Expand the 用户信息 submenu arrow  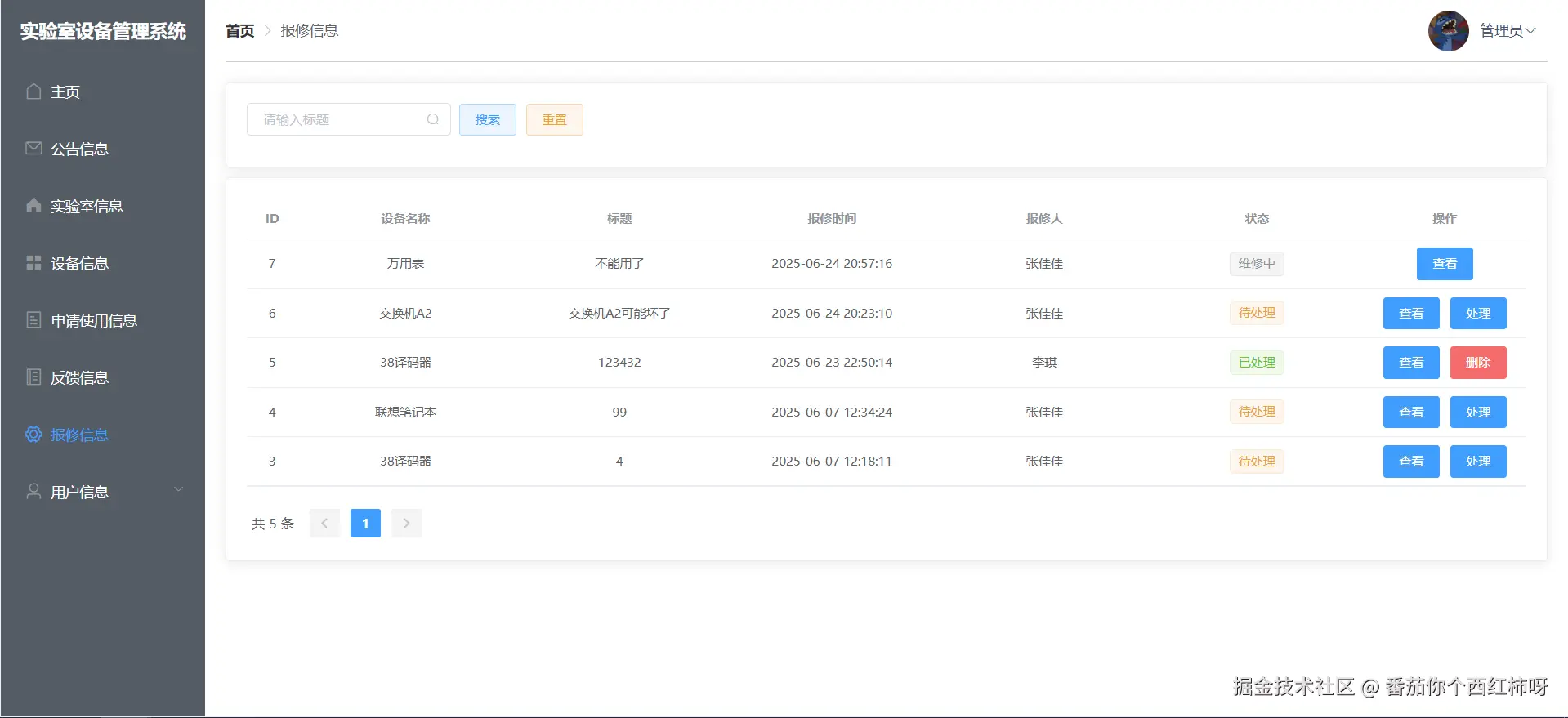click(x=178, y=490)
